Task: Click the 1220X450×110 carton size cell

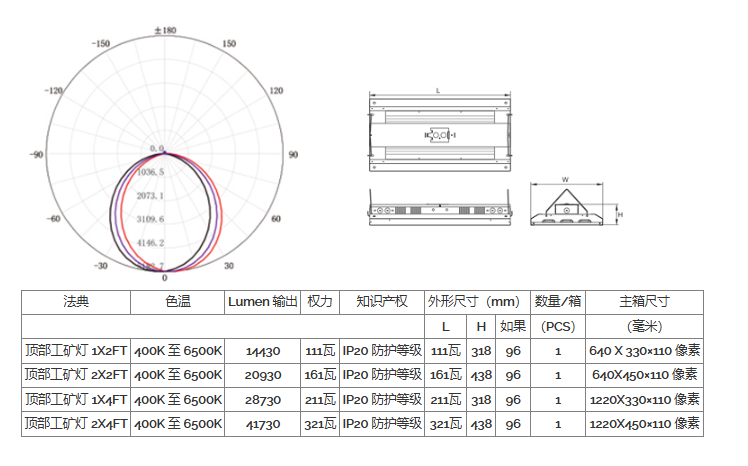Action: pyautogui.click(x=644, y=424)
